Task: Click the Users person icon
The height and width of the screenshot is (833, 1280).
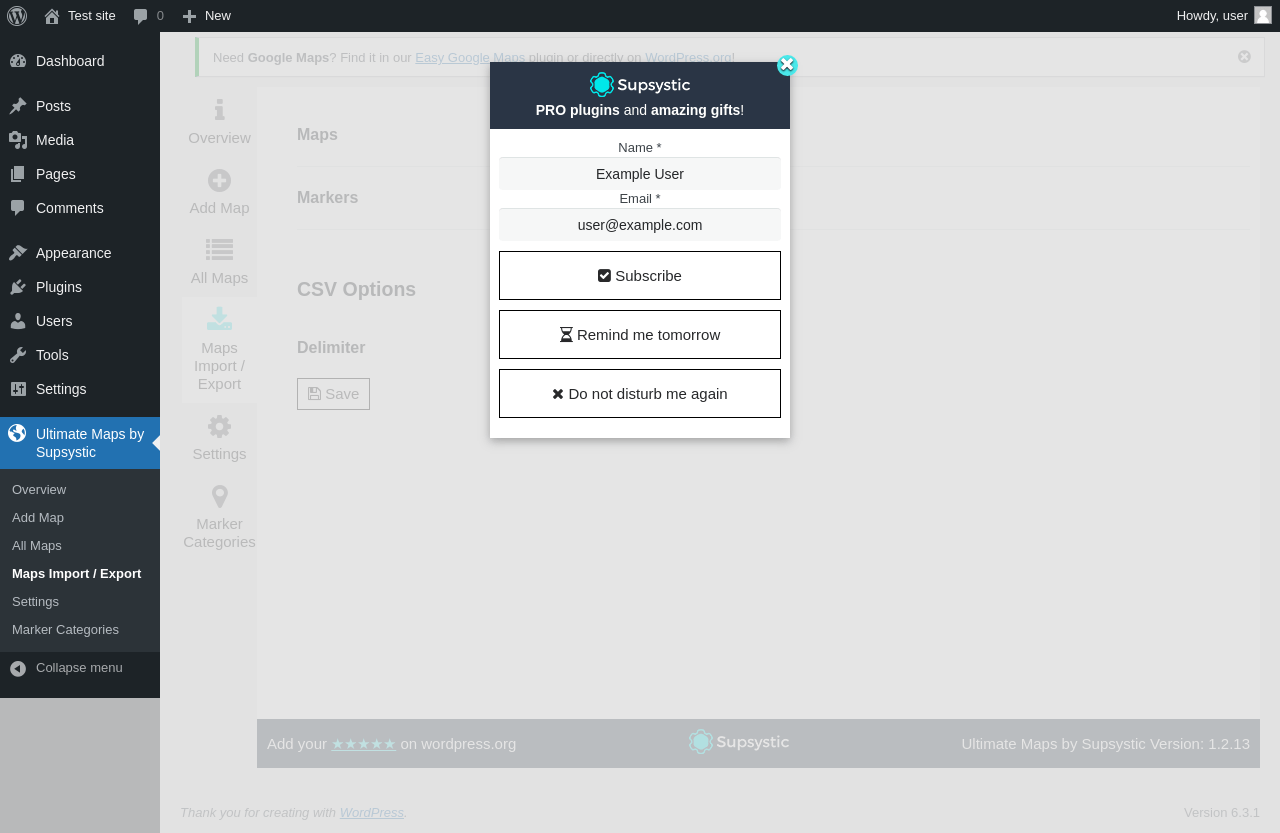Action: pyautogui.click(x=18, y=321)
